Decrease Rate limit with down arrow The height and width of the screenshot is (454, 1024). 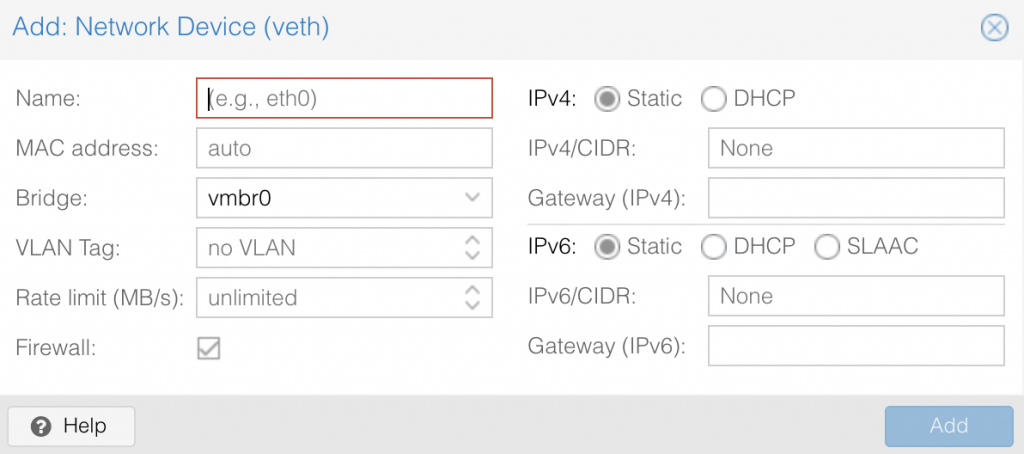click(x=472, y=305)
